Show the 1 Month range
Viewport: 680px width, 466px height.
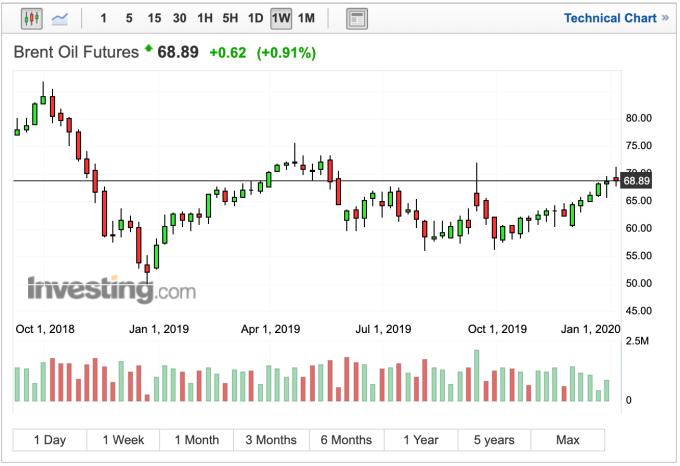click(x=196, y=440)
